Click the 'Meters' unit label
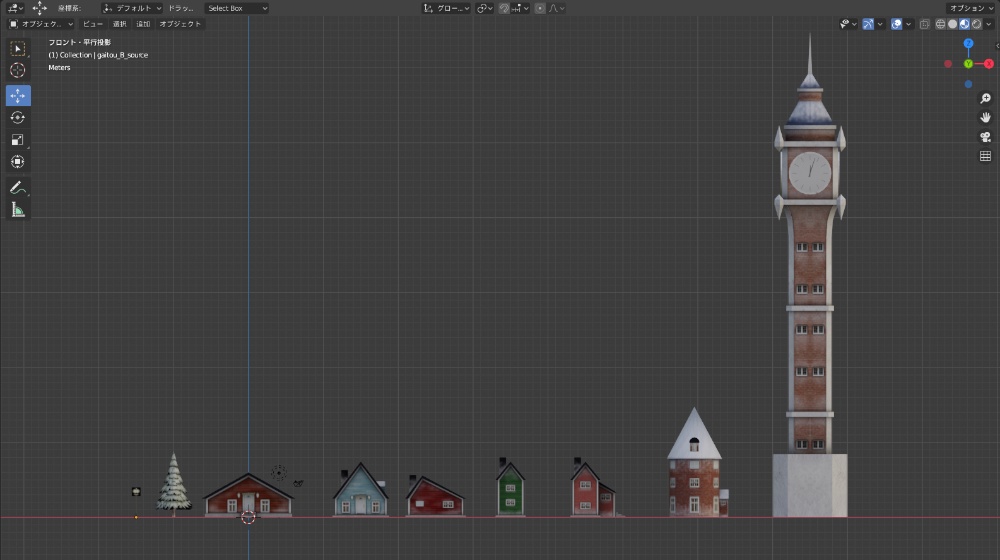1000x560 pixels. pos(59,68)
